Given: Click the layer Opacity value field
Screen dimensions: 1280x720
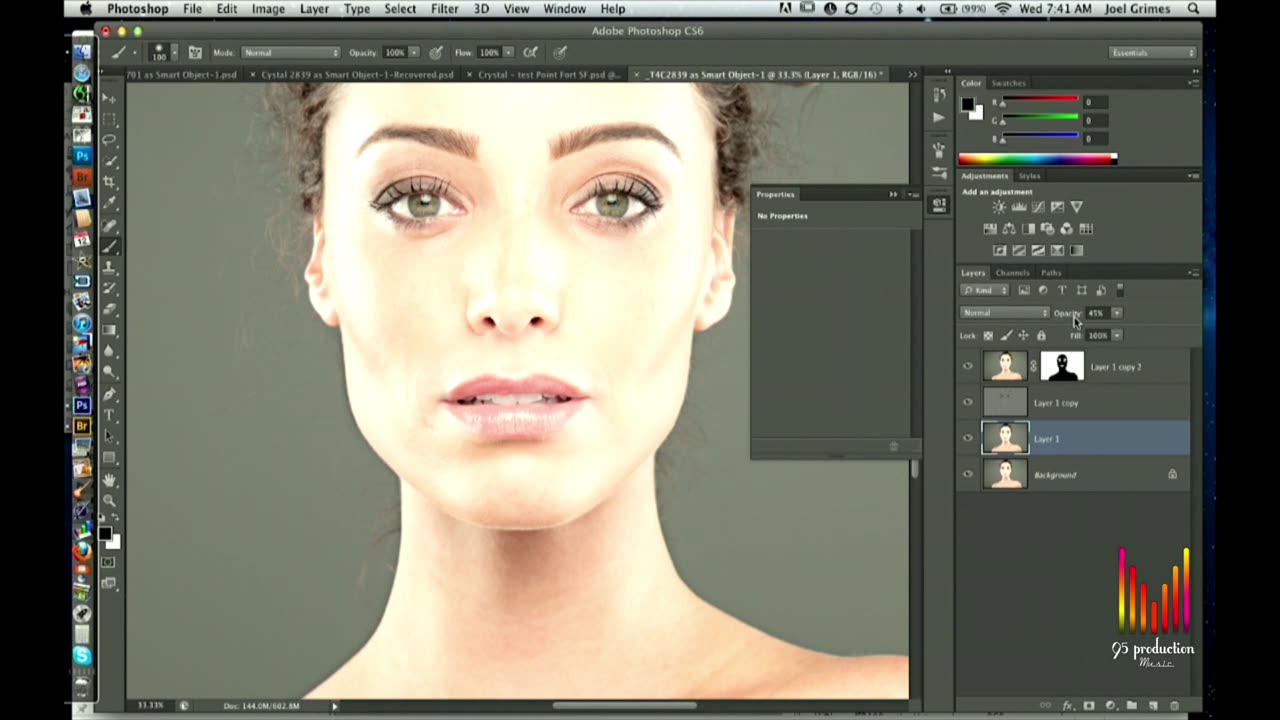Looking at the screenshot, I should pyautogui.click(x=1097, y=313).
